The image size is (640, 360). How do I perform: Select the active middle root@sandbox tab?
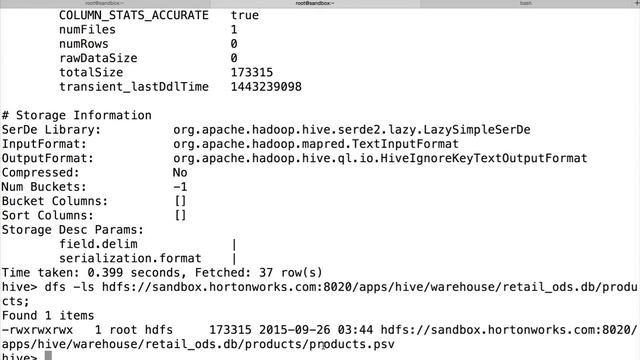[315, 3]
